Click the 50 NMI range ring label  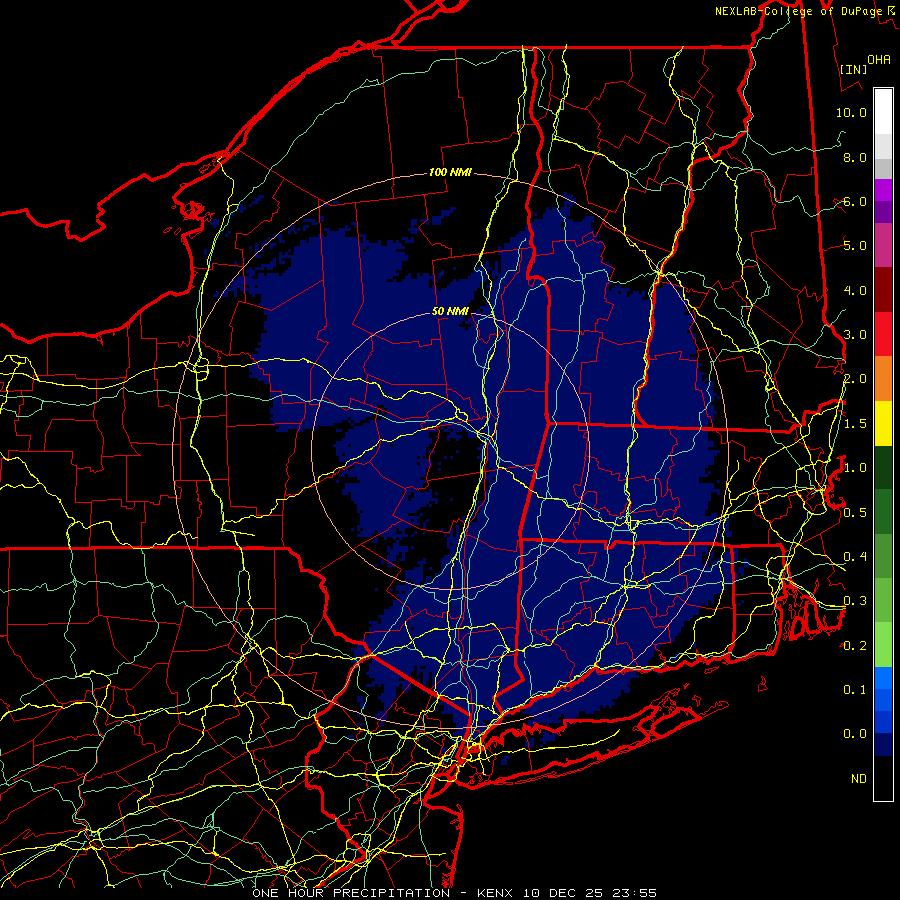[450, 311]
